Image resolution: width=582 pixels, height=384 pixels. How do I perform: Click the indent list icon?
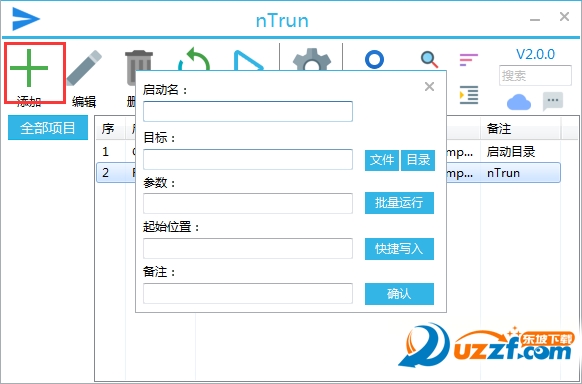469,95
